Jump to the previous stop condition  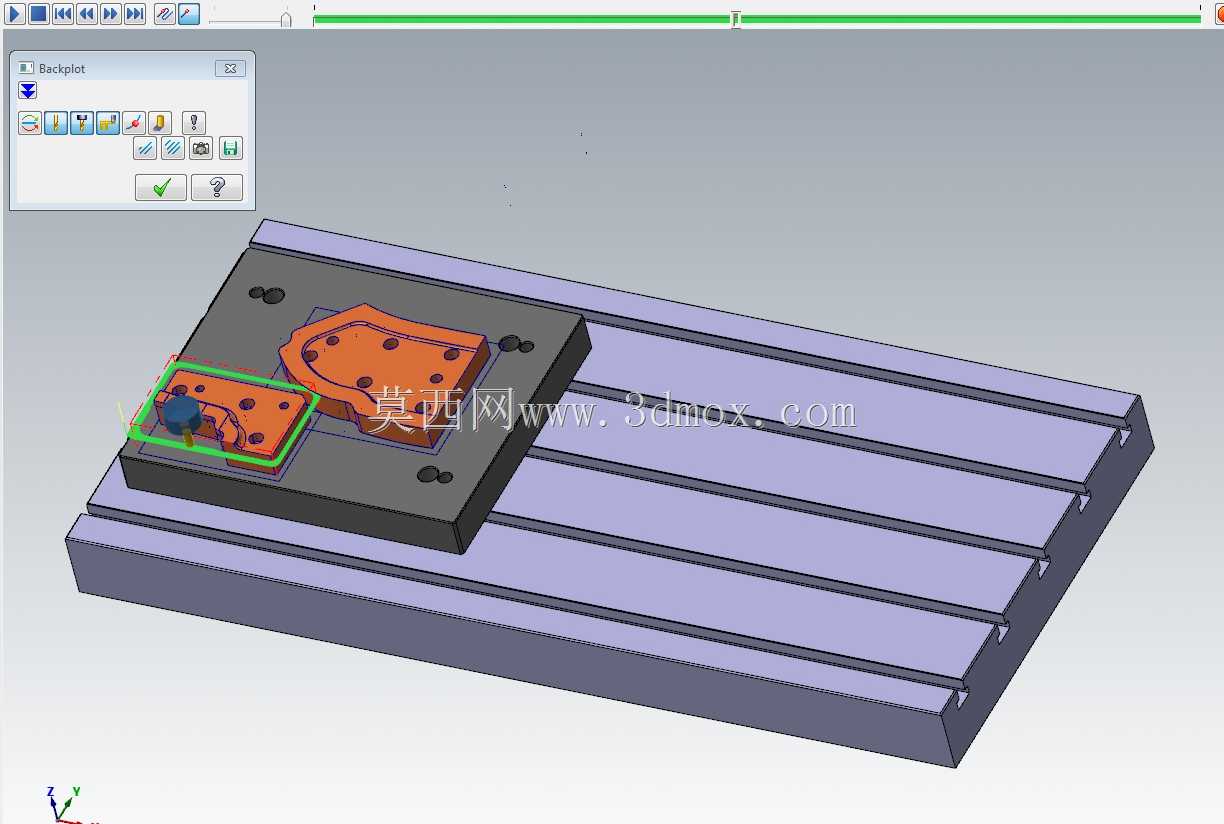click(x=62, y=14)
